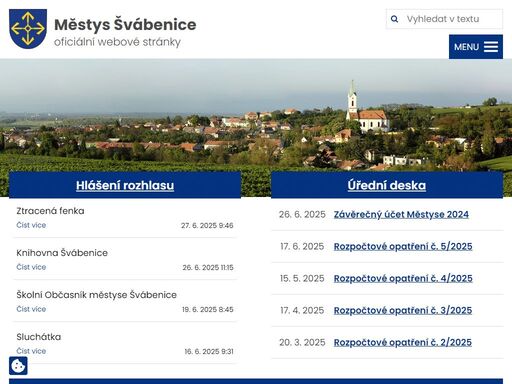
Task: Click the date '26. 6. 2025' on Úřední deska
Action: (302, 214)
